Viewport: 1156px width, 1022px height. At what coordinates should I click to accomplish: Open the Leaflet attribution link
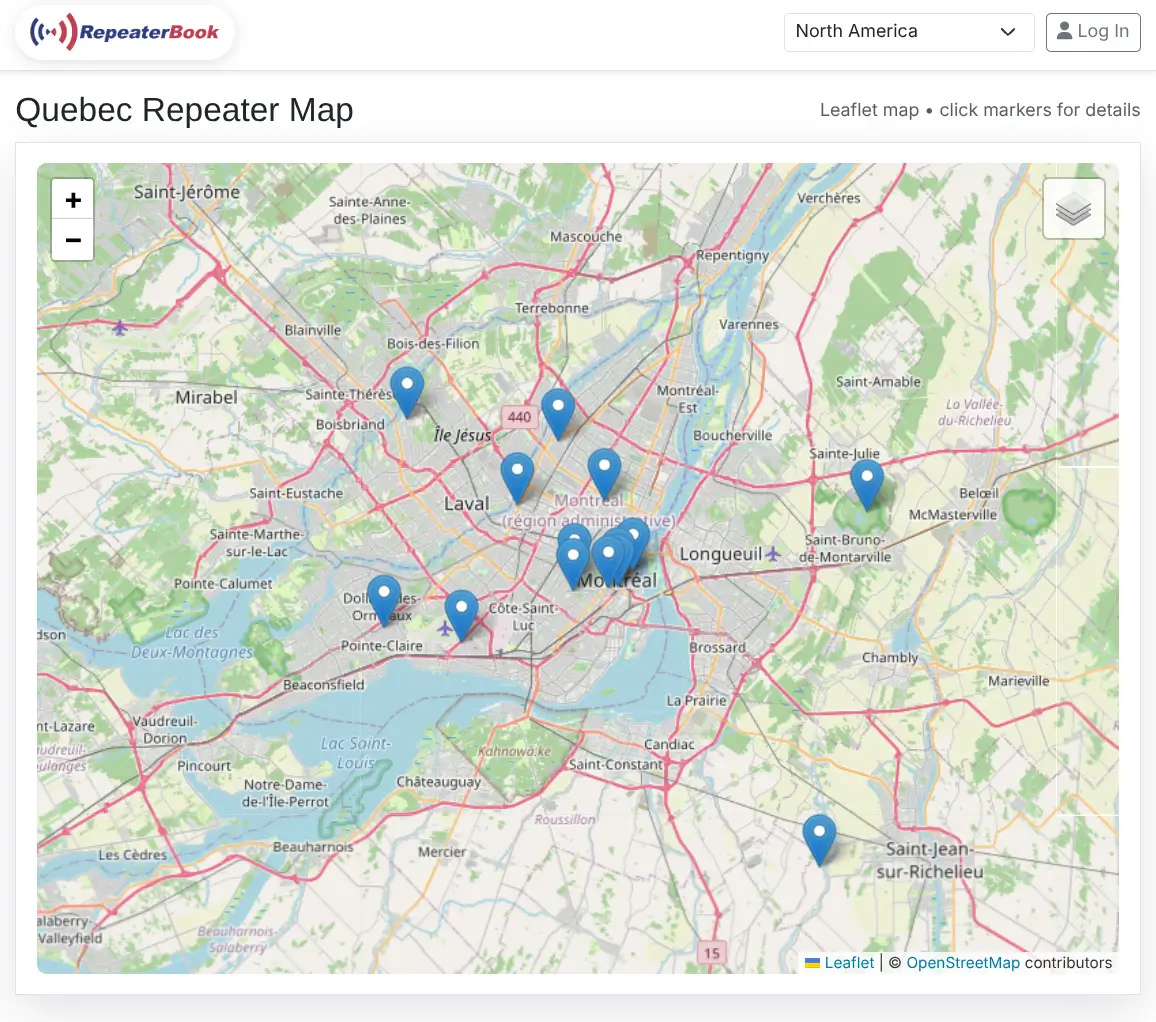click(x=849, y=963)
